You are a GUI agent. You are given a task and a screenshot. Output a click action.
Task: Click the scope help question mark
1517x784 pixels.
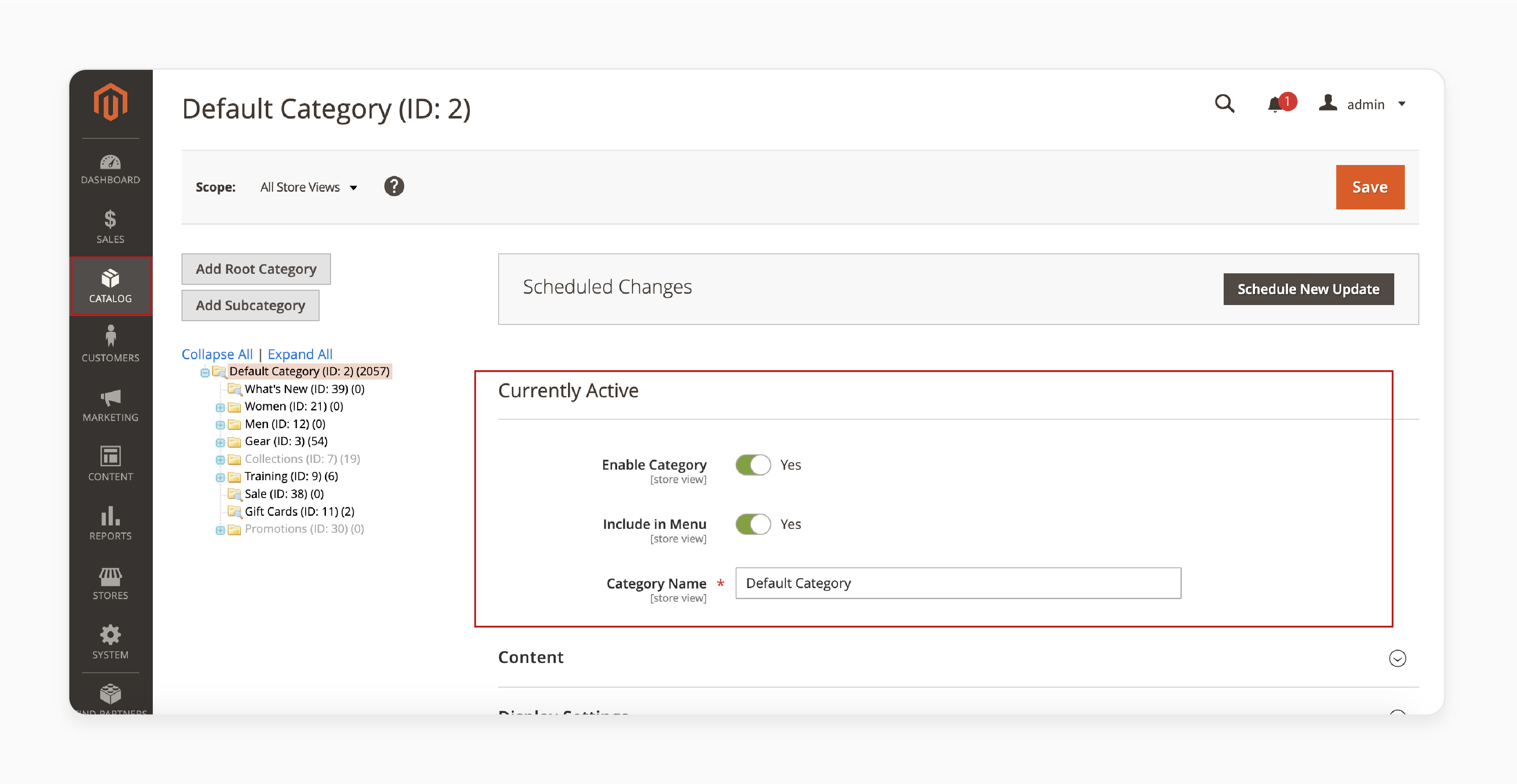pyautogui.click(x=394, y=187)
